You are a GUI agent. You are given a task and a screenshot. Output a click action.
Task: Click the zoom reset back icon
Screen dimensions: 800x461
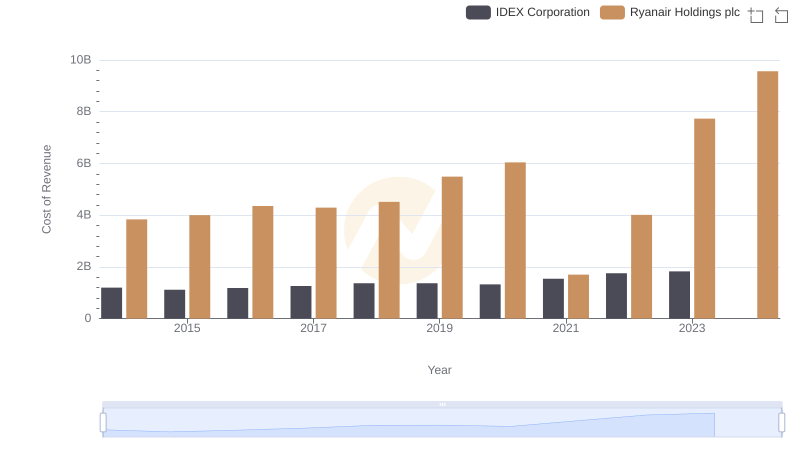(781, 15)
